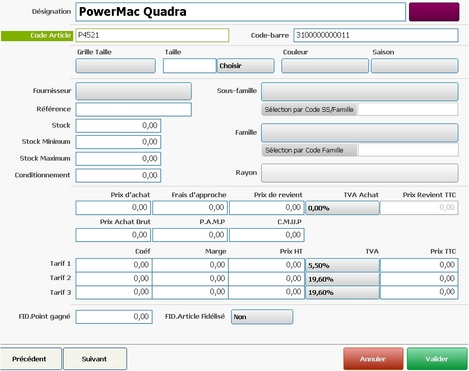The image size is (469, 371).
Task: Click the purple color swatch next to Désignation
Action: [x=434, y=12]
